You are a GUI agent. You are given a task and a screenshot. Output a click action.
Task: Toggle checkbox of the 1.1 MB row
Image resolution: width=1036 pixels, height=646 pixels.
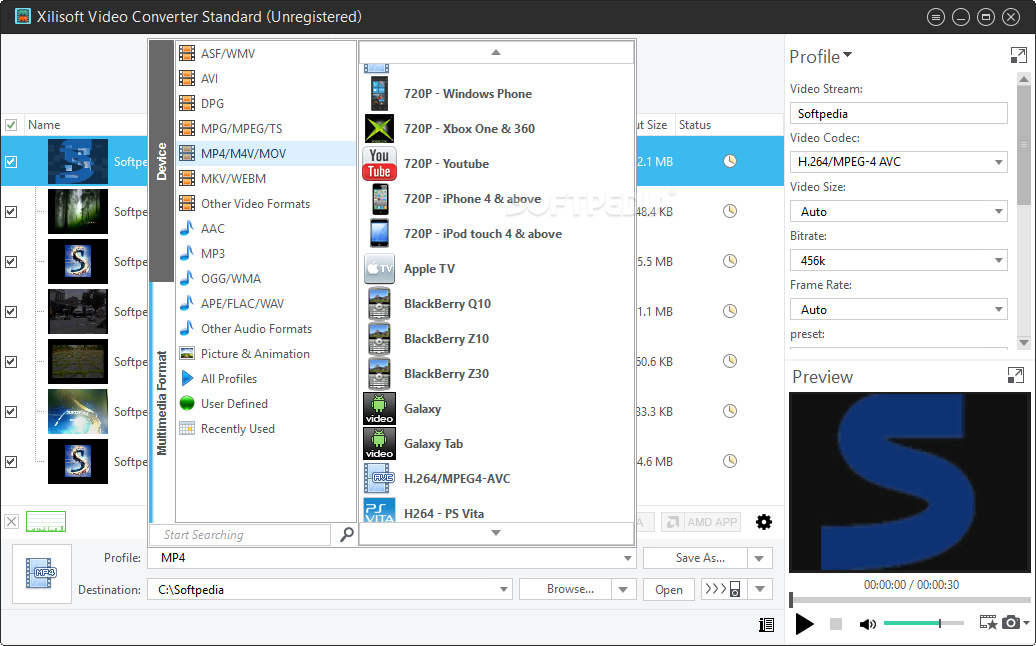[11, 312]
